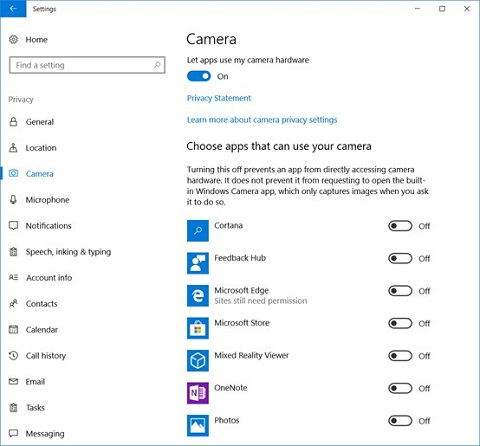Click the Calendar icon in sidebar
This screenshot has height=446, width=480.
13,329
